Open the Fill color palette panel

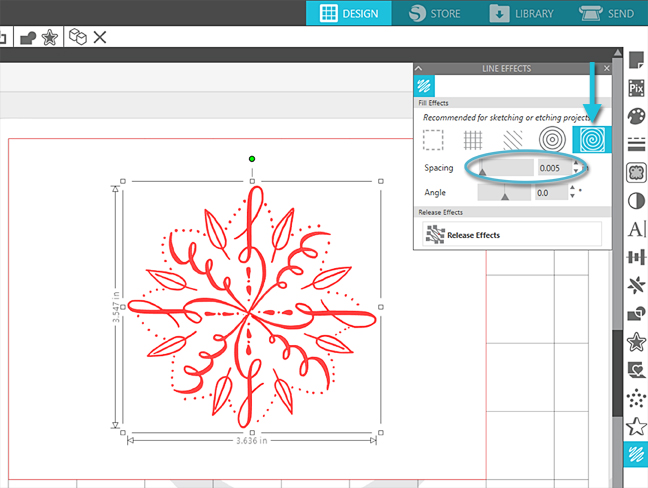pos(636,116)
